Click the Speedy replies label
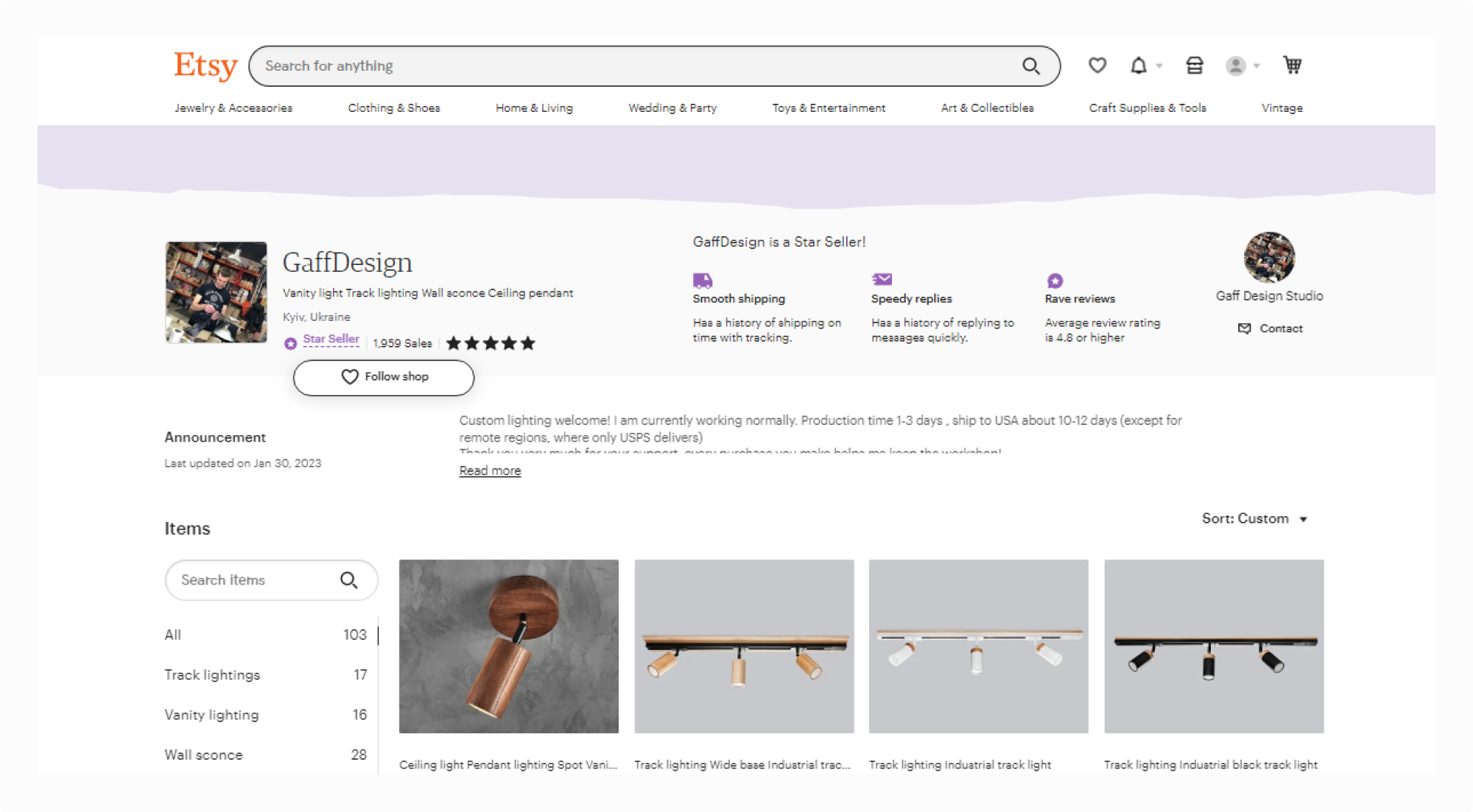This screenshot has height=812, width=1473. point(911,299)
